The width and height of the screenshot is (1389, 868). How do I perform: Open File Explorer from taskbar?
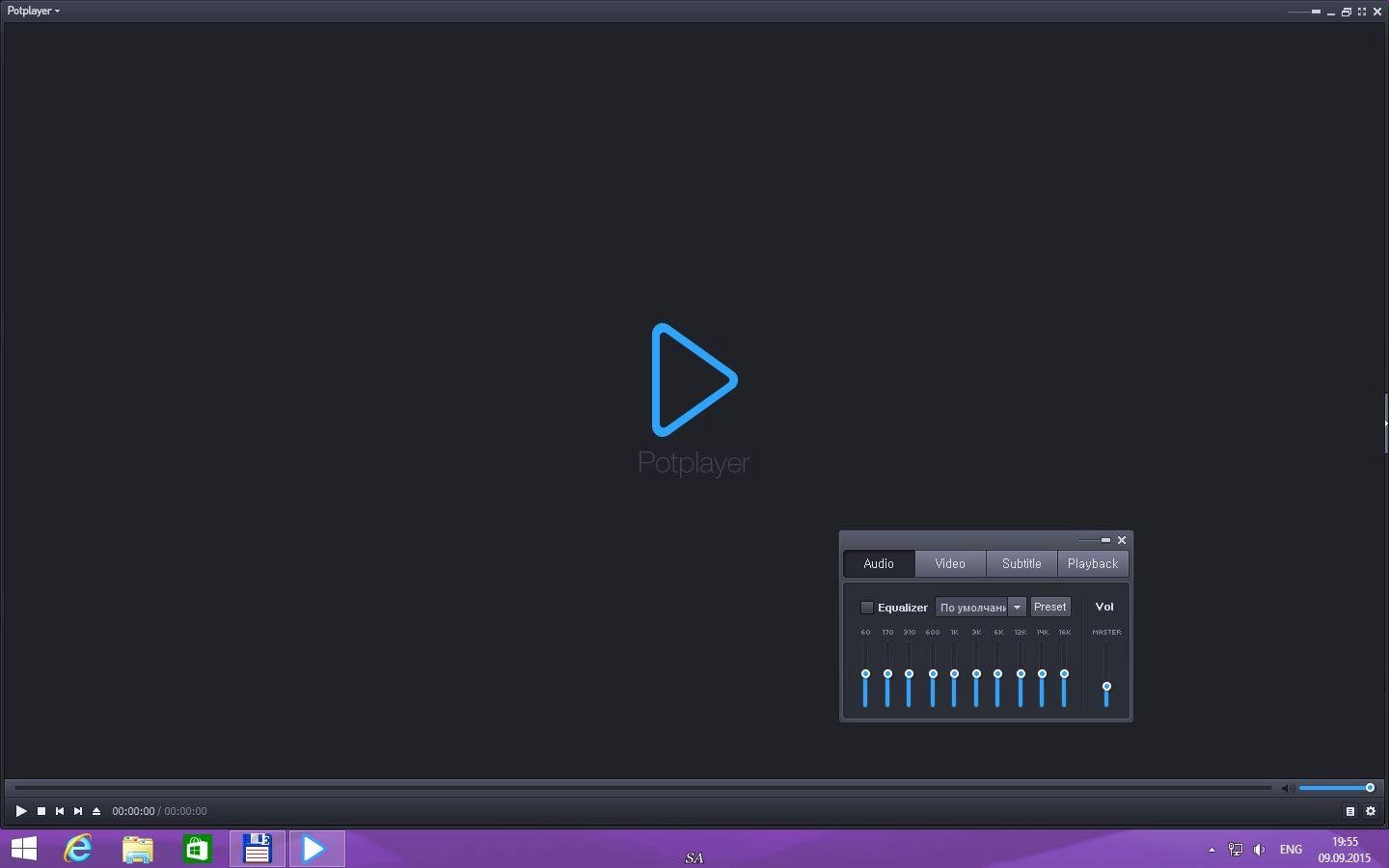138,849
